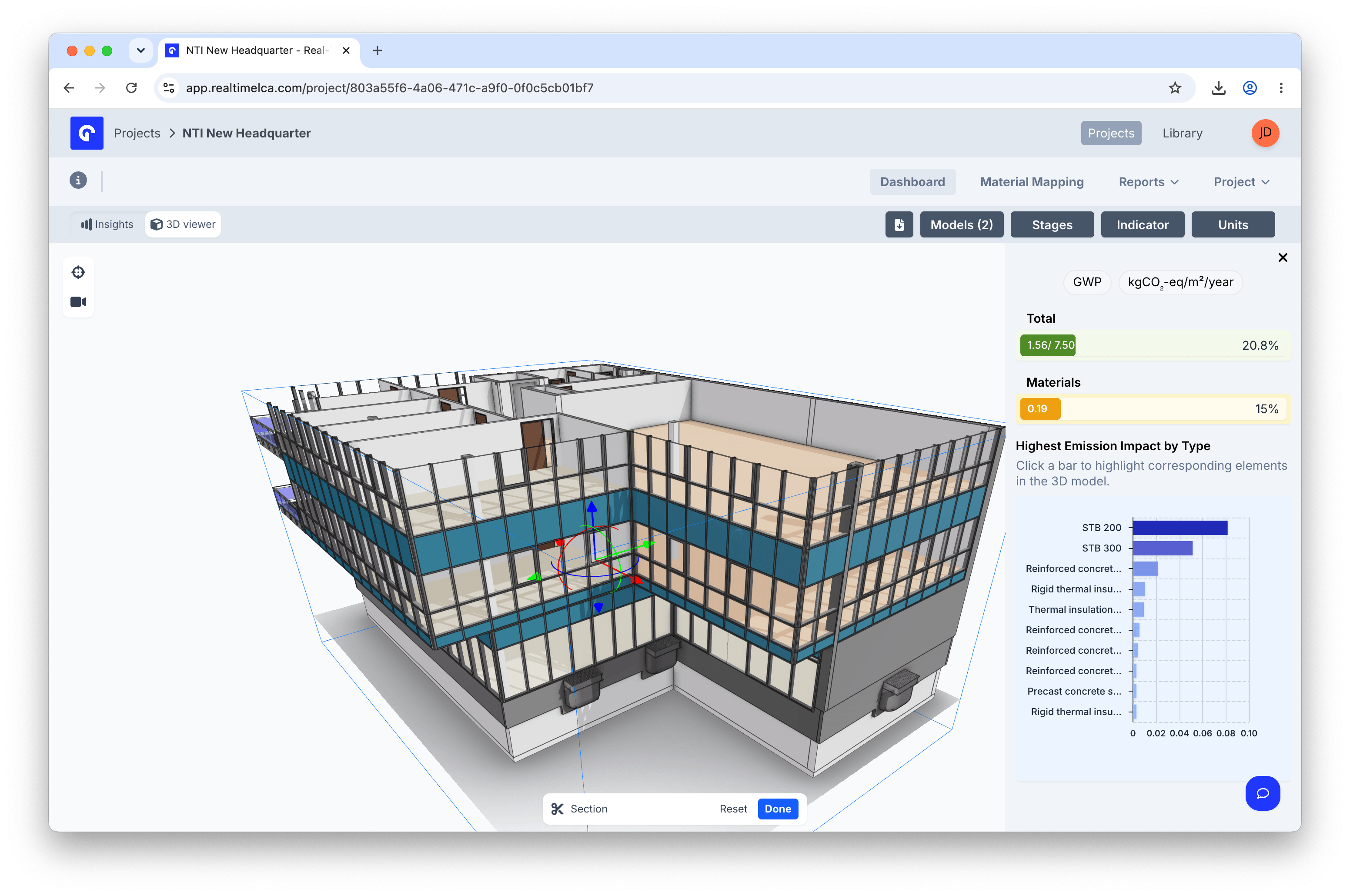Click 'Highest Emission Impact by Type' heading

coord(1113,446)
